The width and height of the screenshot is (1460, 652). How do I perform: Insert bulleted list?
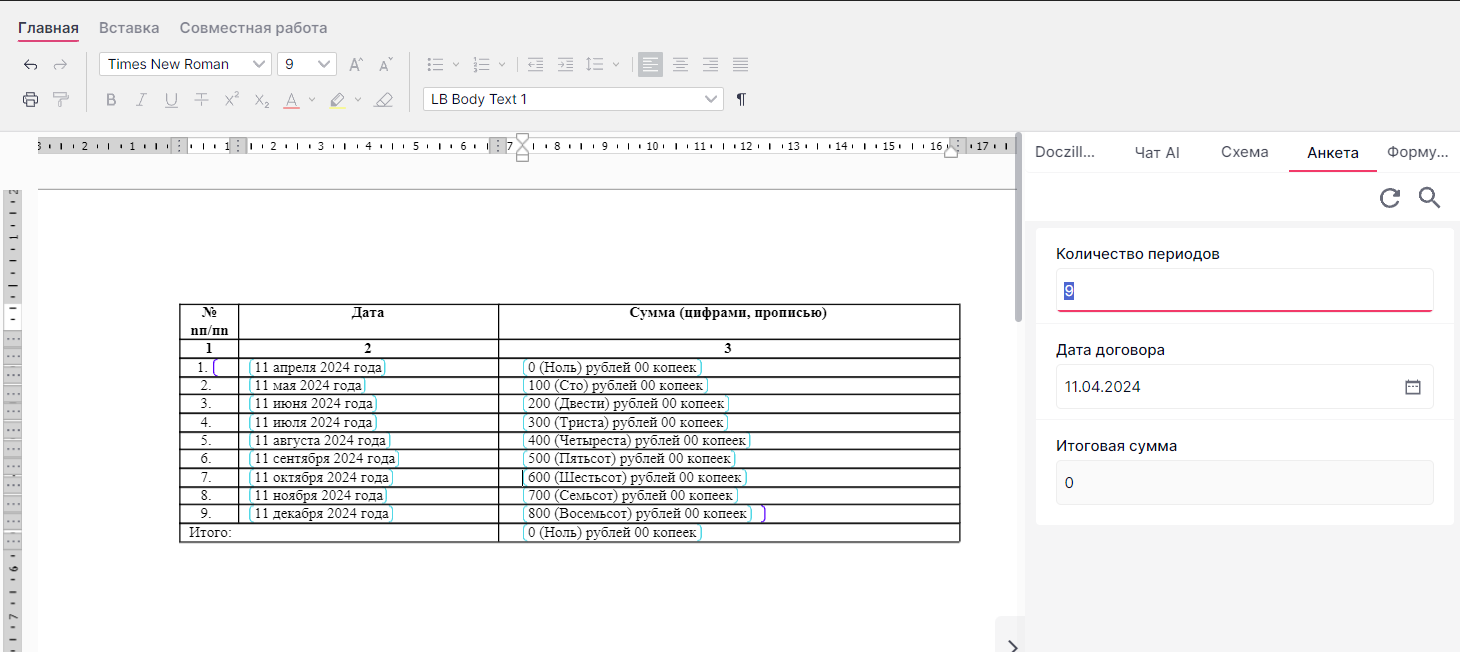[435, 64]
